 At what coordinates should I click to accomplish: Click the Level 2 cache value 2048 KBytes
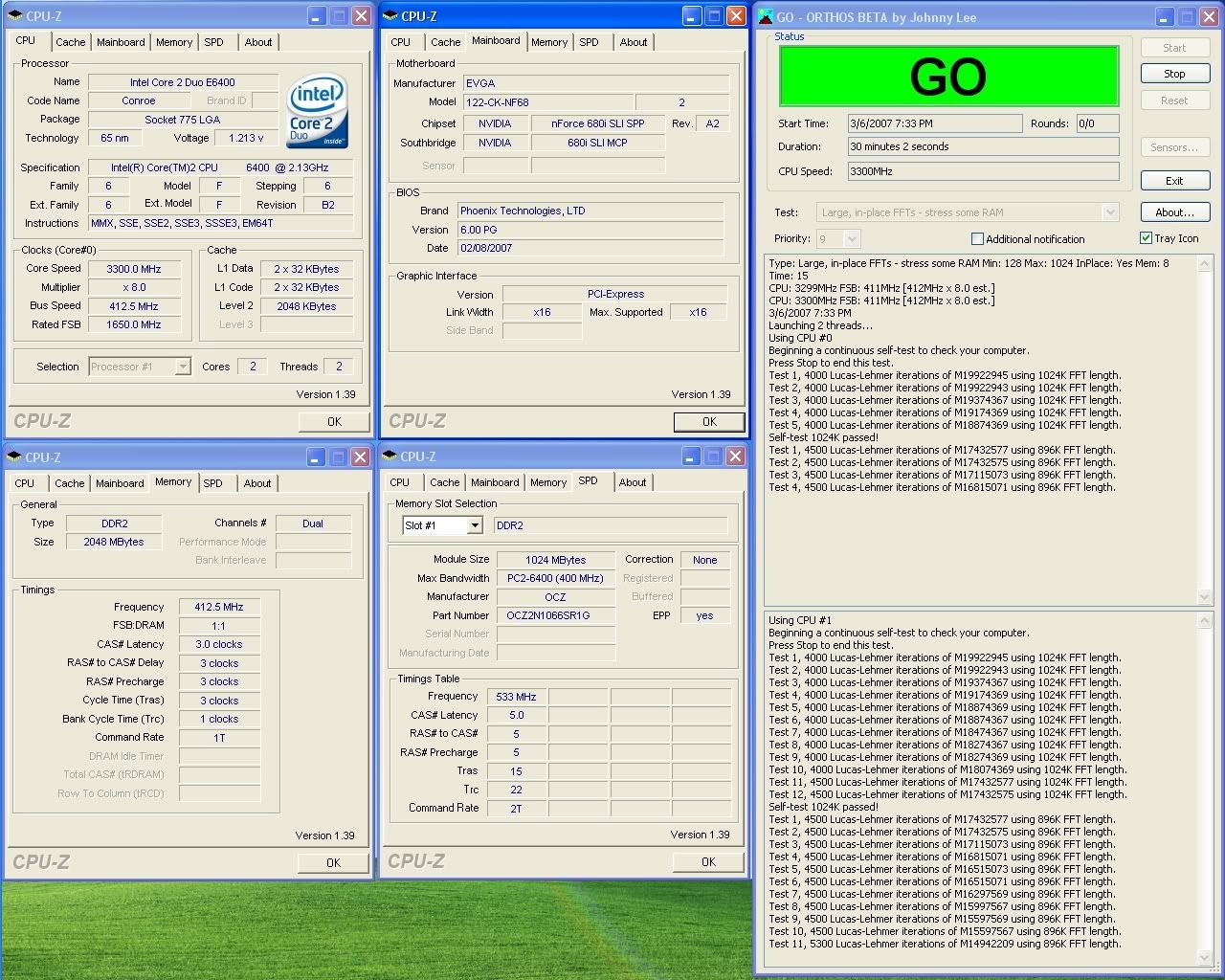[306, 306]
